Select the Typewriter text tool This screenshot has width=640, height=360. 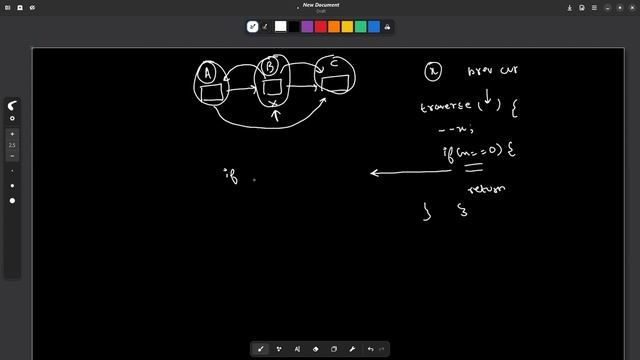(297, 349)
